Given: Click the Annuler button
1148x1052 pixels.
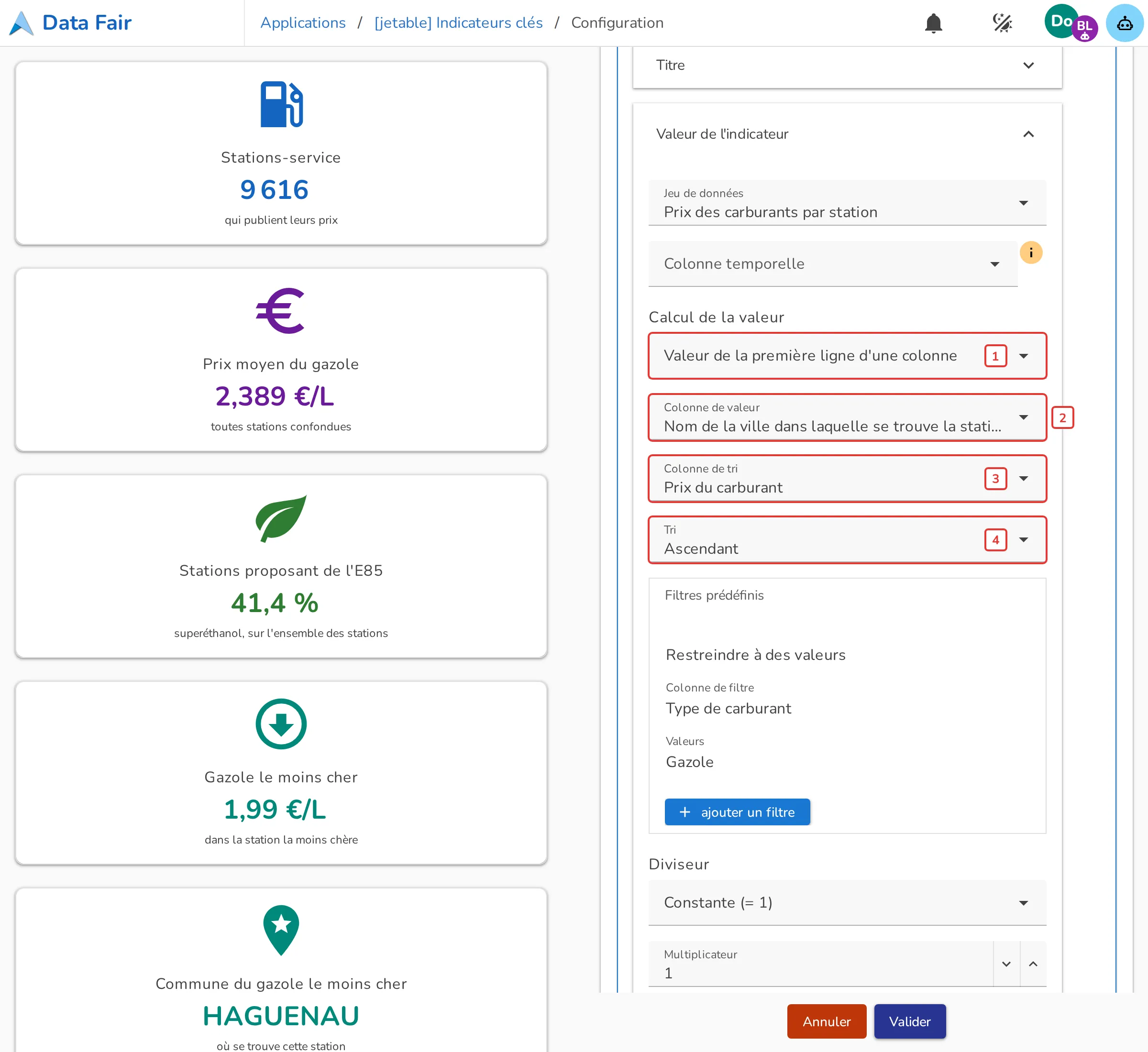Looking at the screenshot, I should (x=827, y=1021).
